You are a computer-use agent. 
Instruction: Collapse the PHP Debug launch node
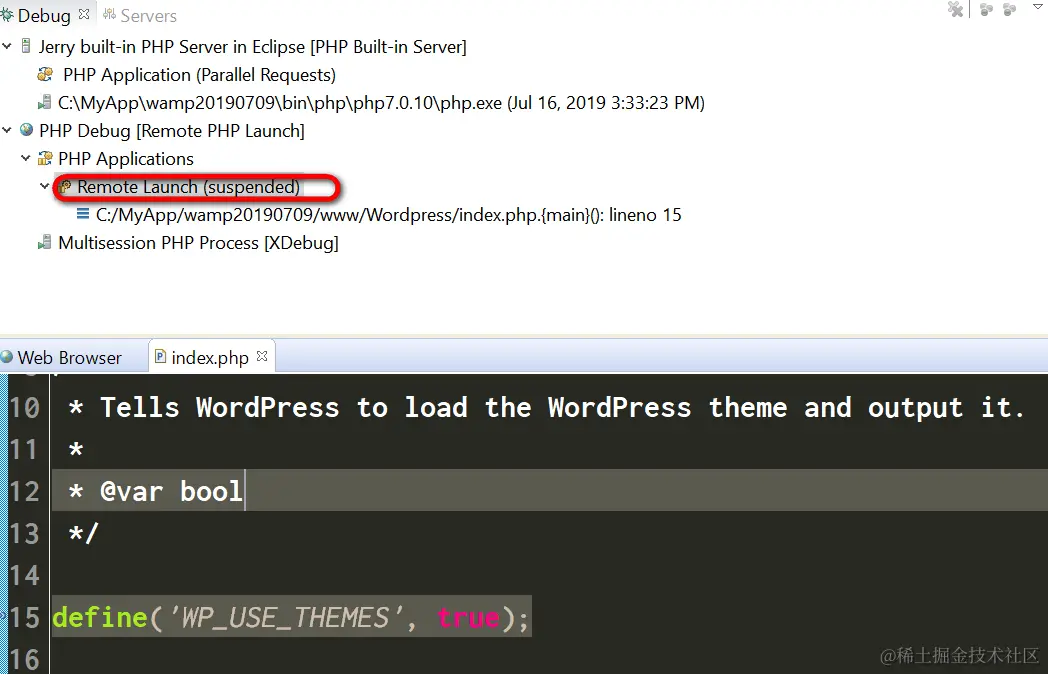pos(7,130)
